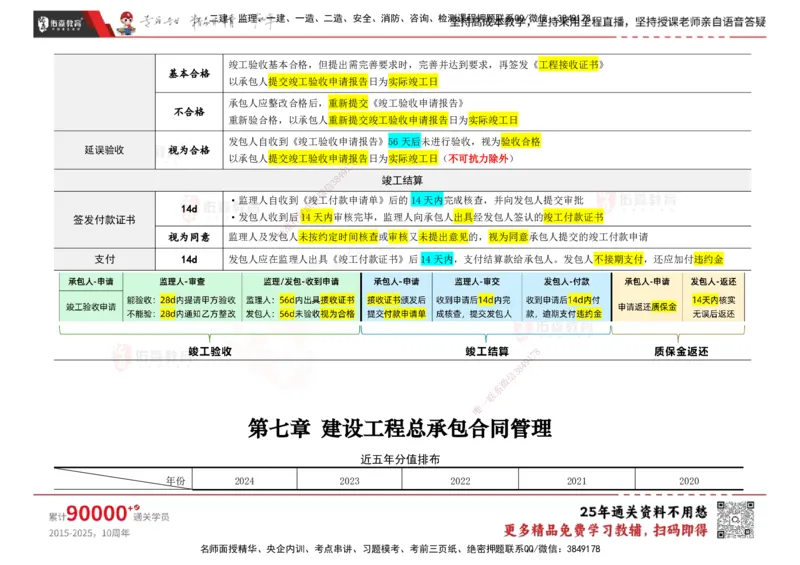Click the 发包人-付款 flowchart header
The height and width of the screenshot is (565, 800).
566,281
